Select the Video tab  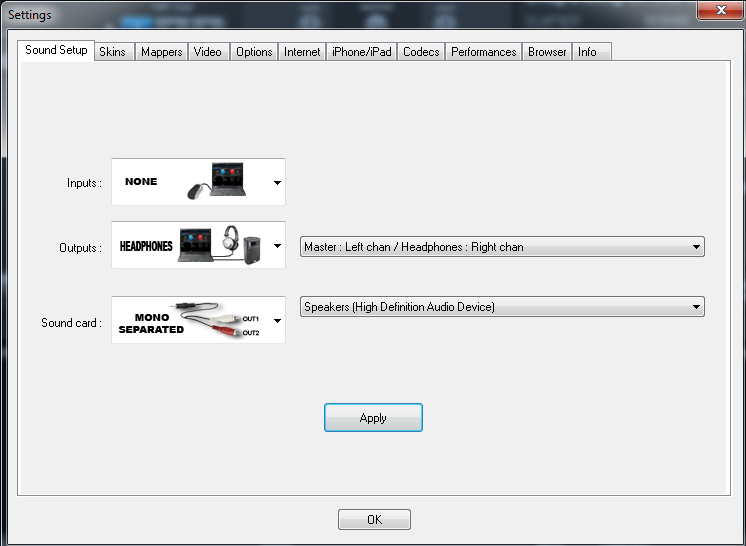pos(208,52)
